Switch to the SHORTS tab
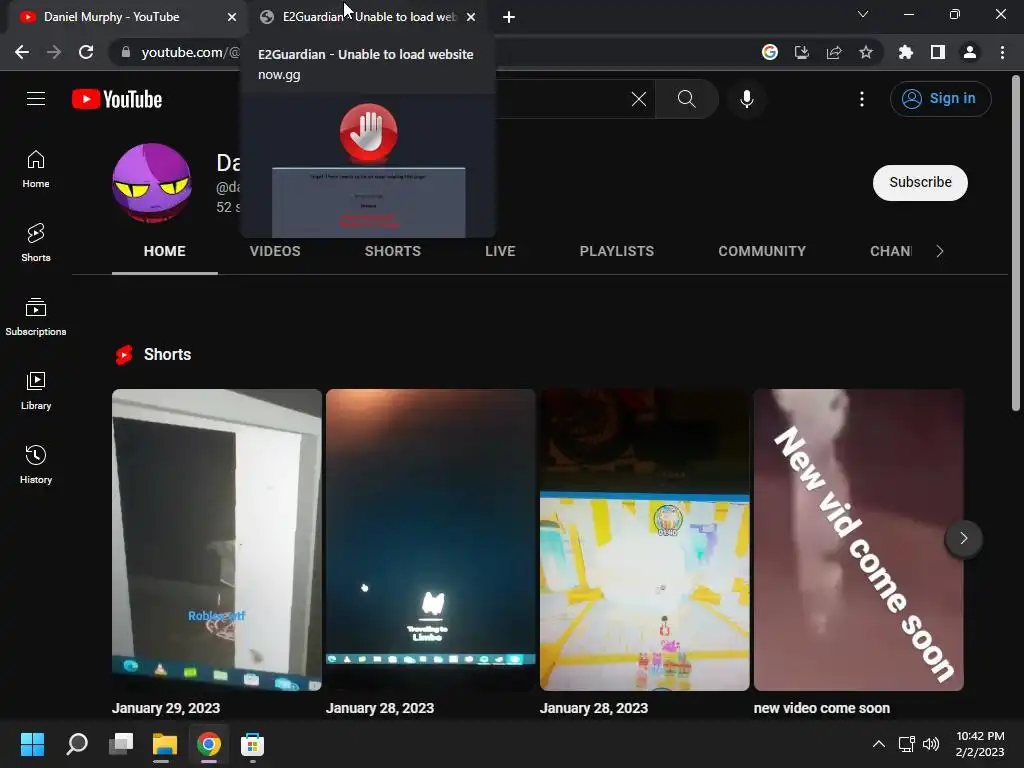1024x768 pixels. coord(392,251)
